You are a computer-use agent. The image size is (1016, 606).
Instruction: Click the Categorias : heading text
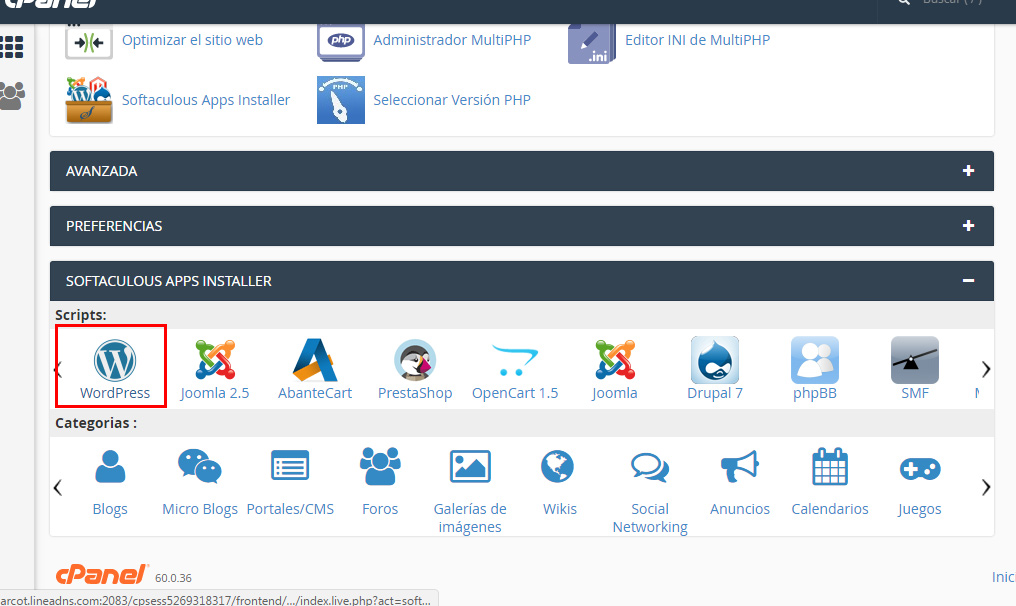pos(96,423)
